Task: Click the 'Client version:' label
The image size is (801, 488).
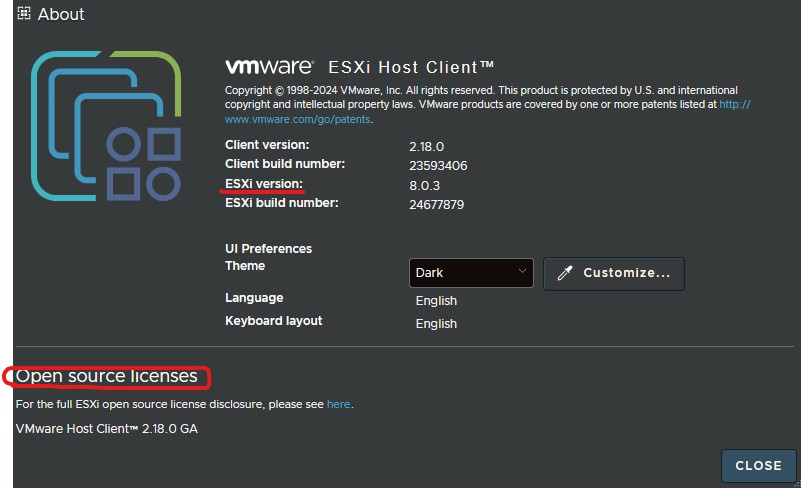Action: coord(267,145)
